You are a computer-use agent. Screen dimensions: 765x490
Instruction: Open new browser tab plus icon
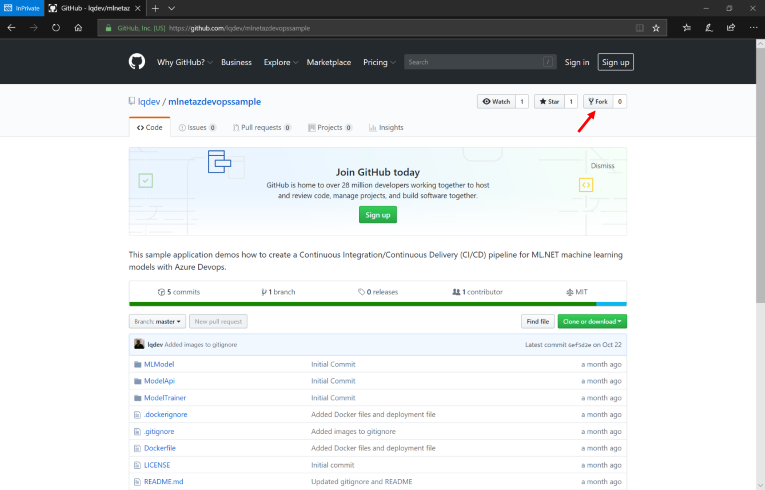(x=155, y=8)
